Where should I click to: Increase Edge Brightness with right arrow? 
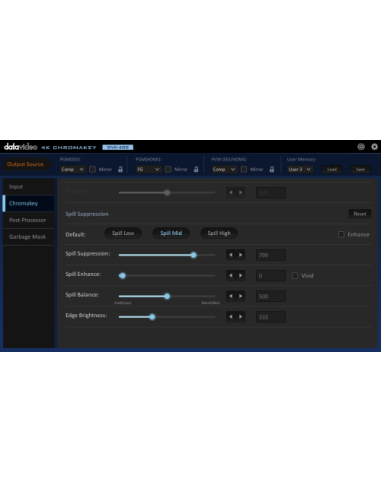tap(240, 317)
